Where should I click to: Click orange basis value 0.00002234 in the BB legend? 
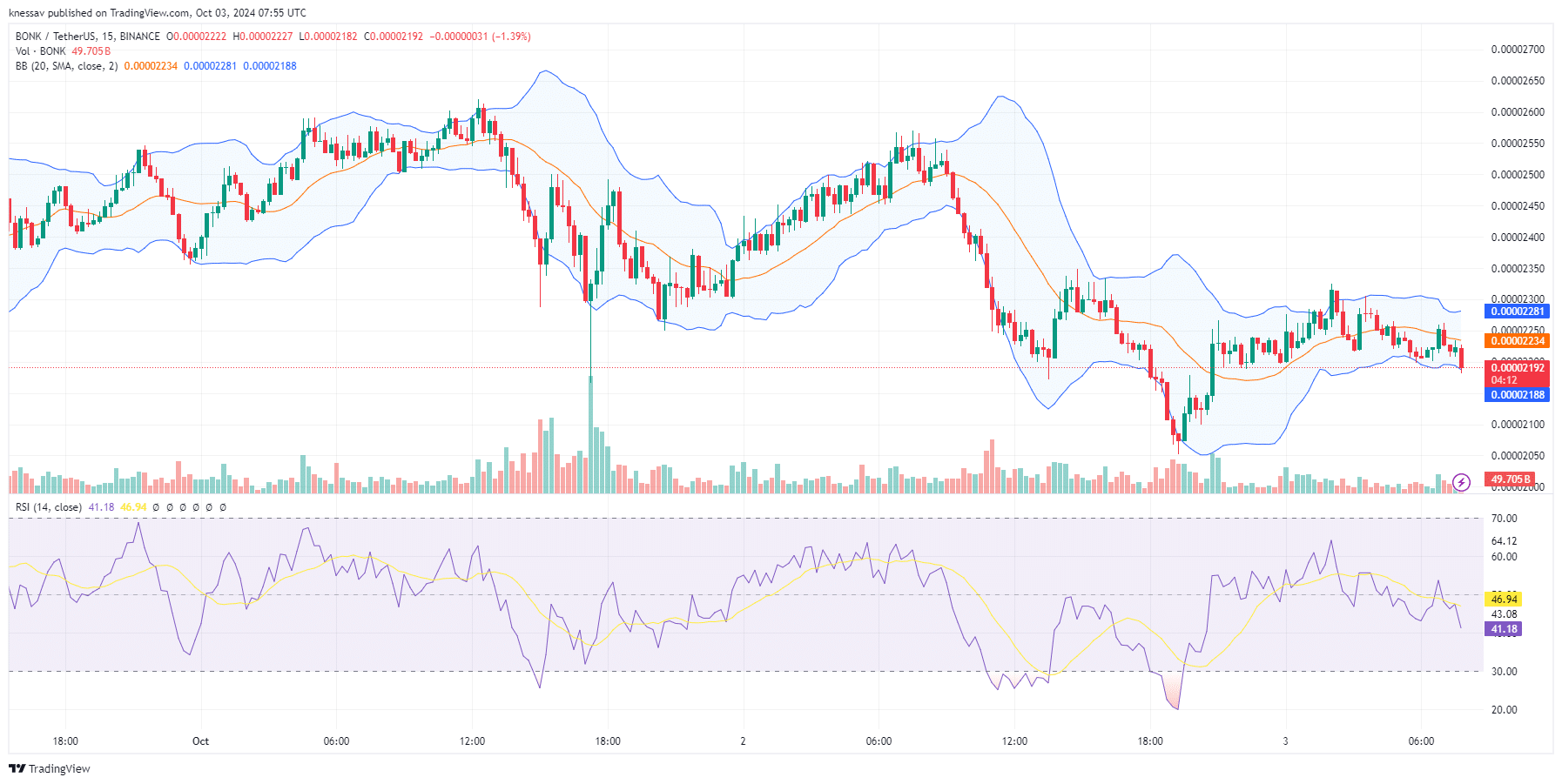pos(151,66)
